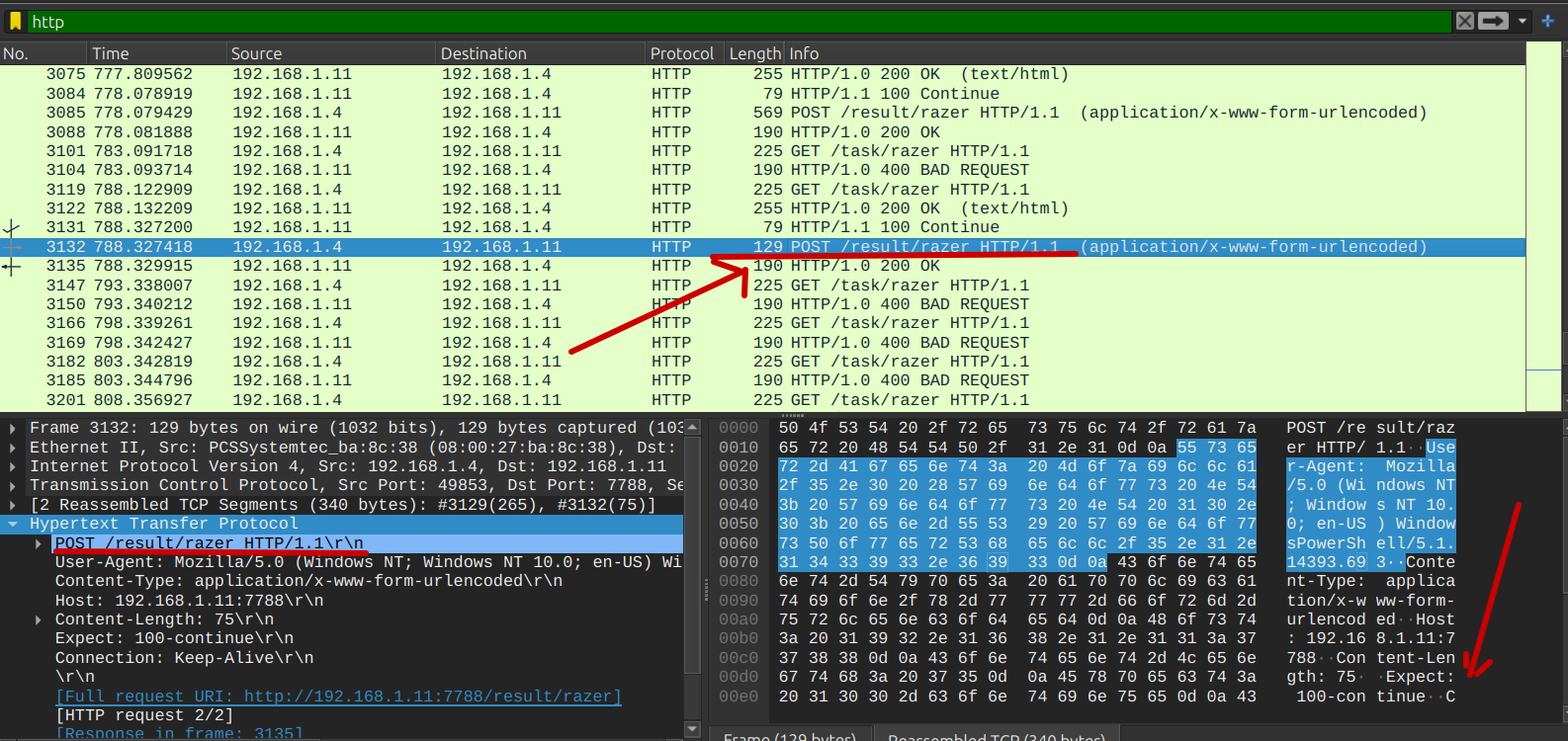This screenshot has width=1568, height=741.
Task: Expand the Ethernet II details row
Action: (x=12, y=448)
